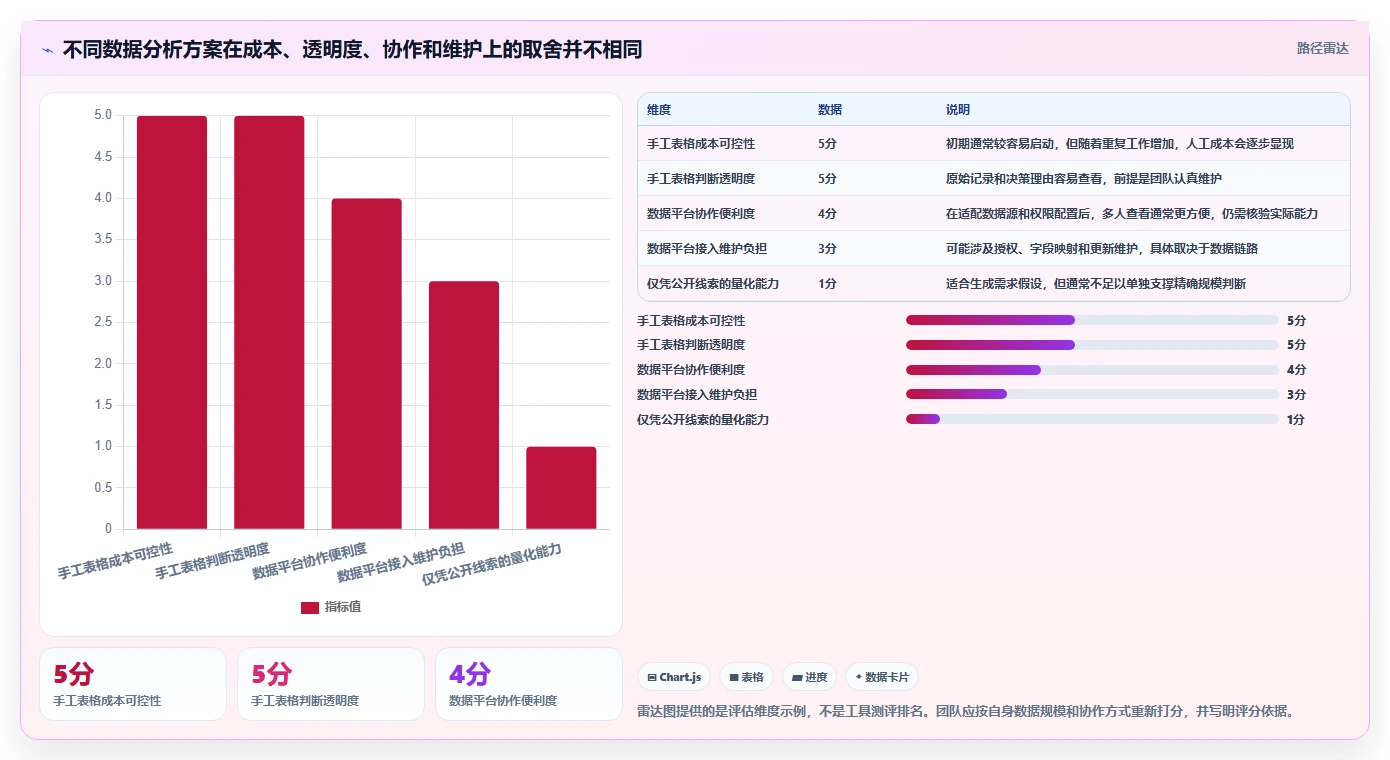Click the progress bar for 仅凭公开线索的量化能力
Image resolution: width=1390 pixels, height=760 pixels.
click(1092, 419)
